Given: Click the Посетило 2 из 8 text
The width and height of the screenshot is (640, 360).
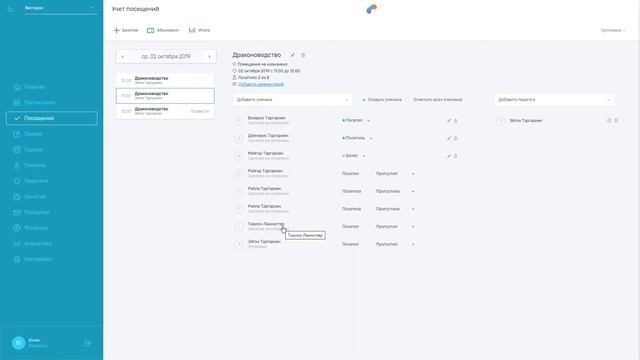Looking at the screenshot, I should click(253, 78).
